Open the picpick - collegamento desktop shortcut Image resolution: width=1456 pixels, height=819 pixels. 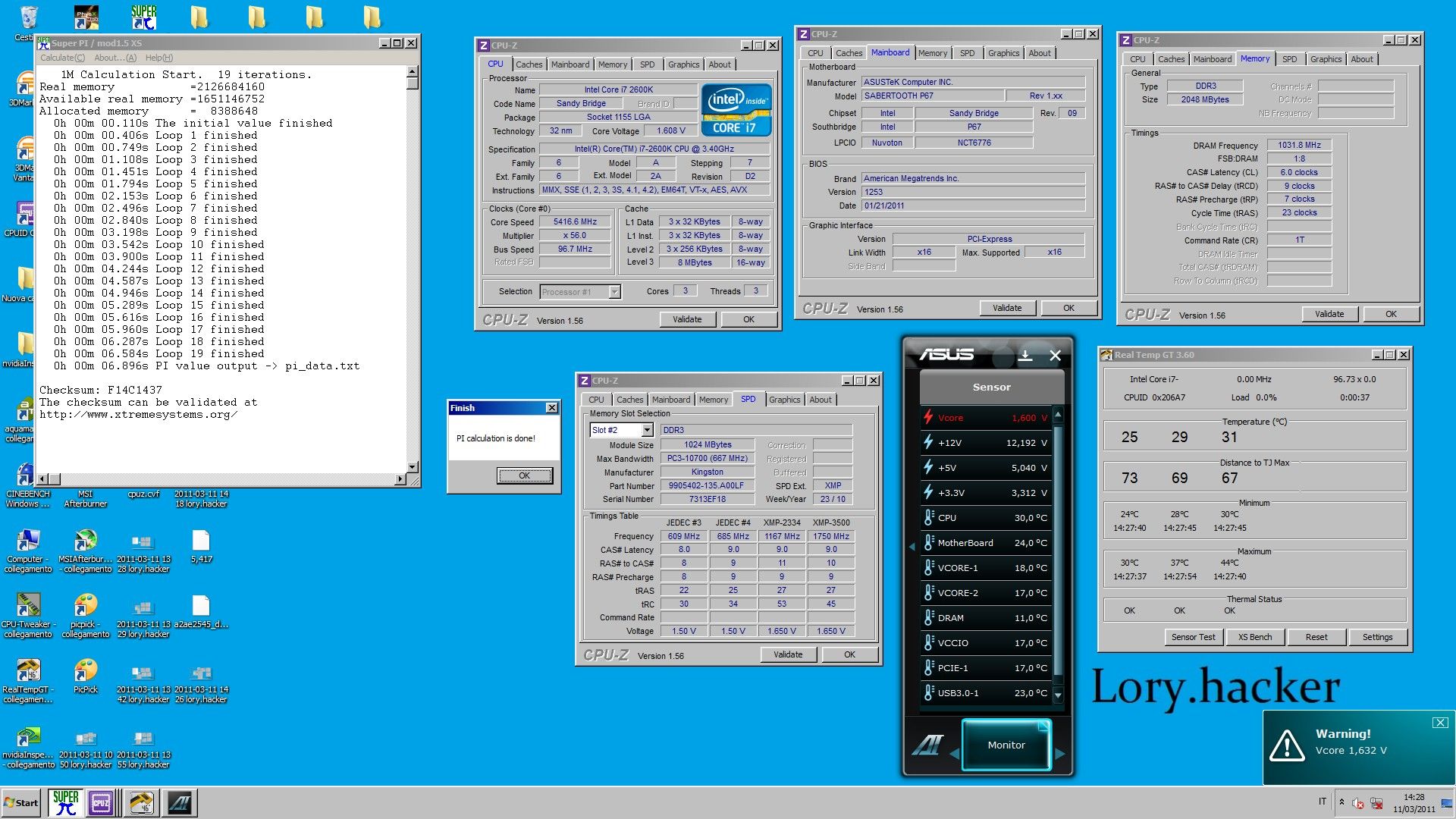tap(86, 616)
